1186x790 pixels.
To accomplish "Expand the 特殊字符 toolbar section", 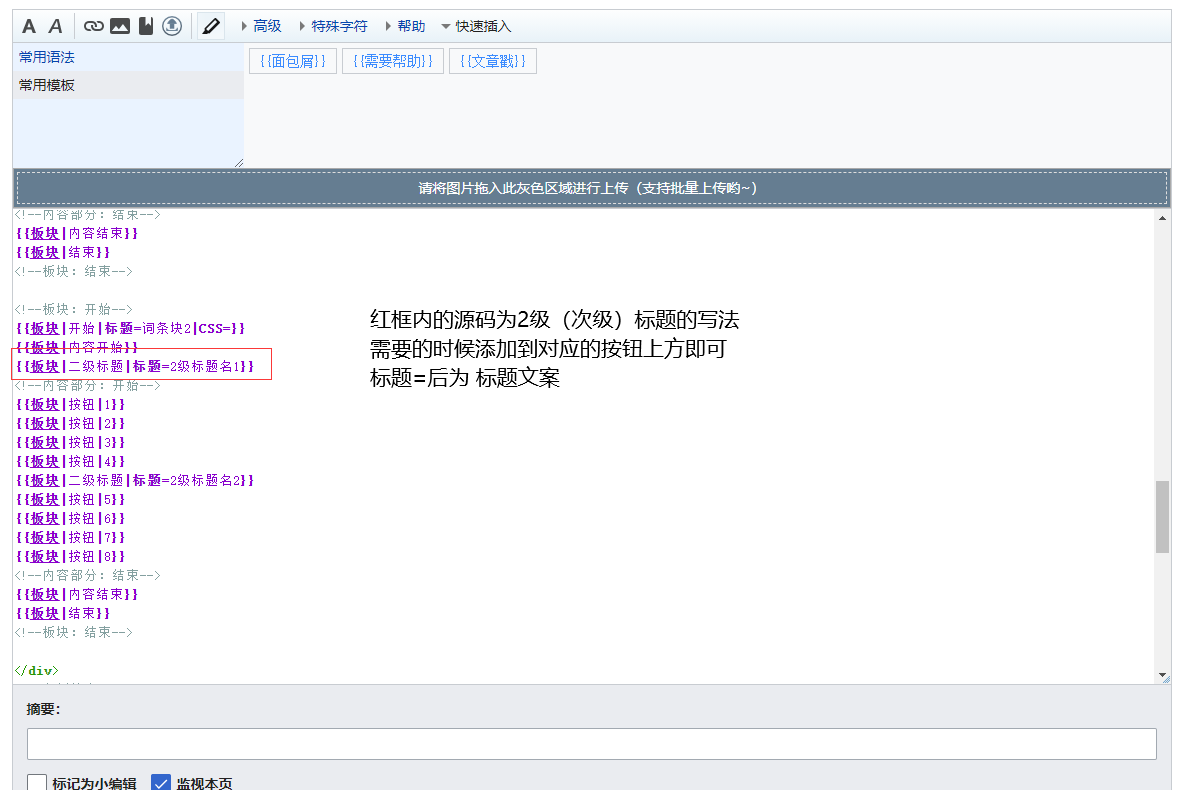I will (x=333, y=26).
